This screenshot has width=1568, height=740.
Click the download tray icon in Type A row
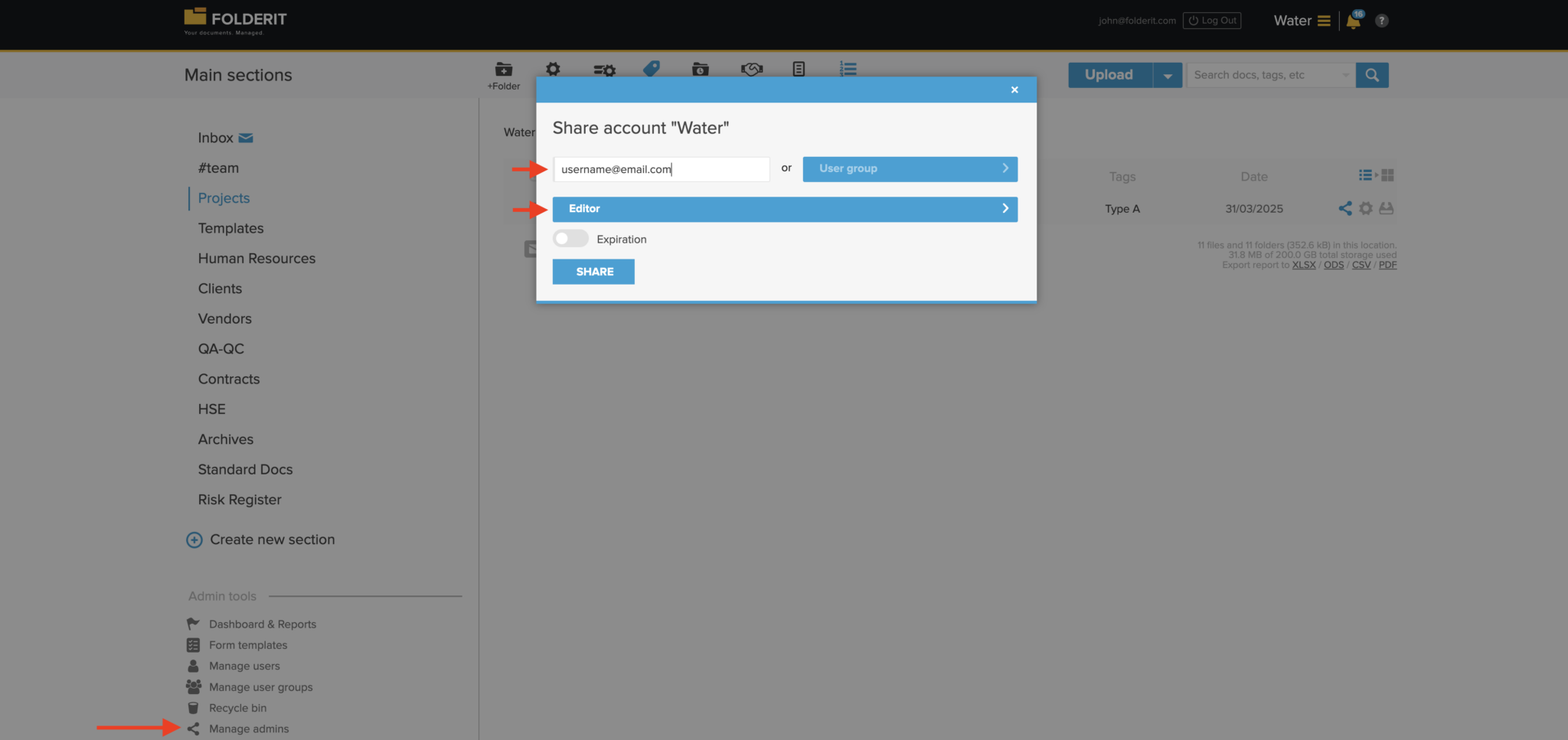[x=1387, y=208]
